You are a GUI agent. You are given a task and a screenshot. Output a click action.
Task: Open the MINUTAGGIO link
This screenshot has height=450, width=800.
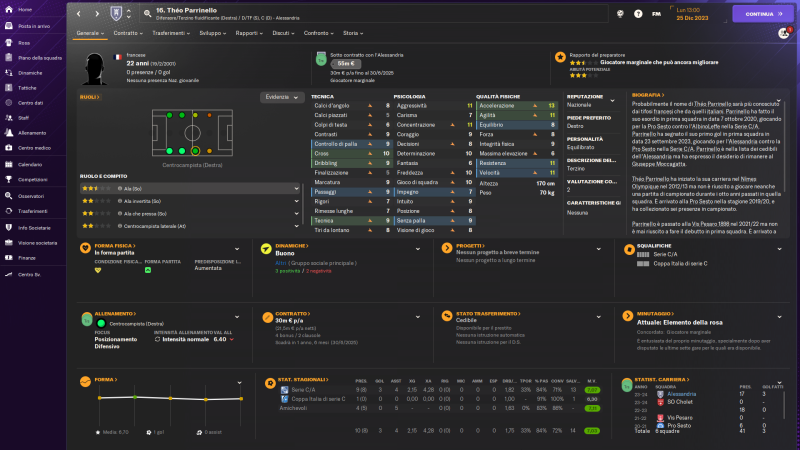point(655,314)
